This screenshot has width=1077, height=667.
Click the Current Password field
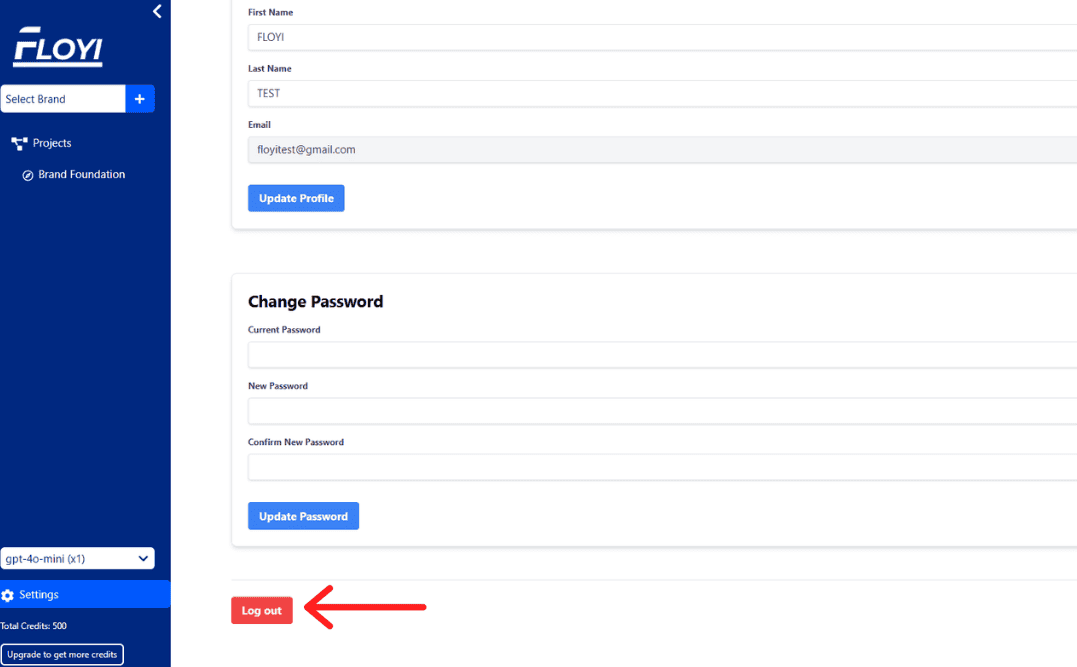(662, 355)
